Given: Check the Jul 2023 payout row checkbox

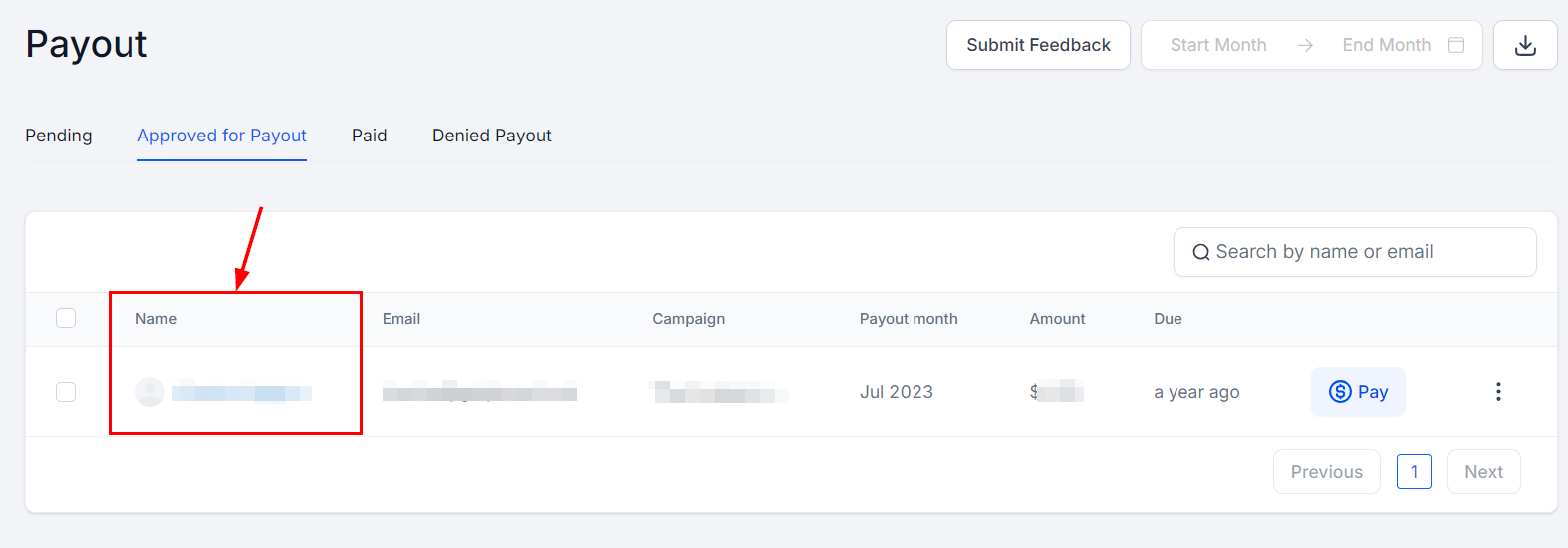Looking at the screenshot, I should (x=66, y=392).
